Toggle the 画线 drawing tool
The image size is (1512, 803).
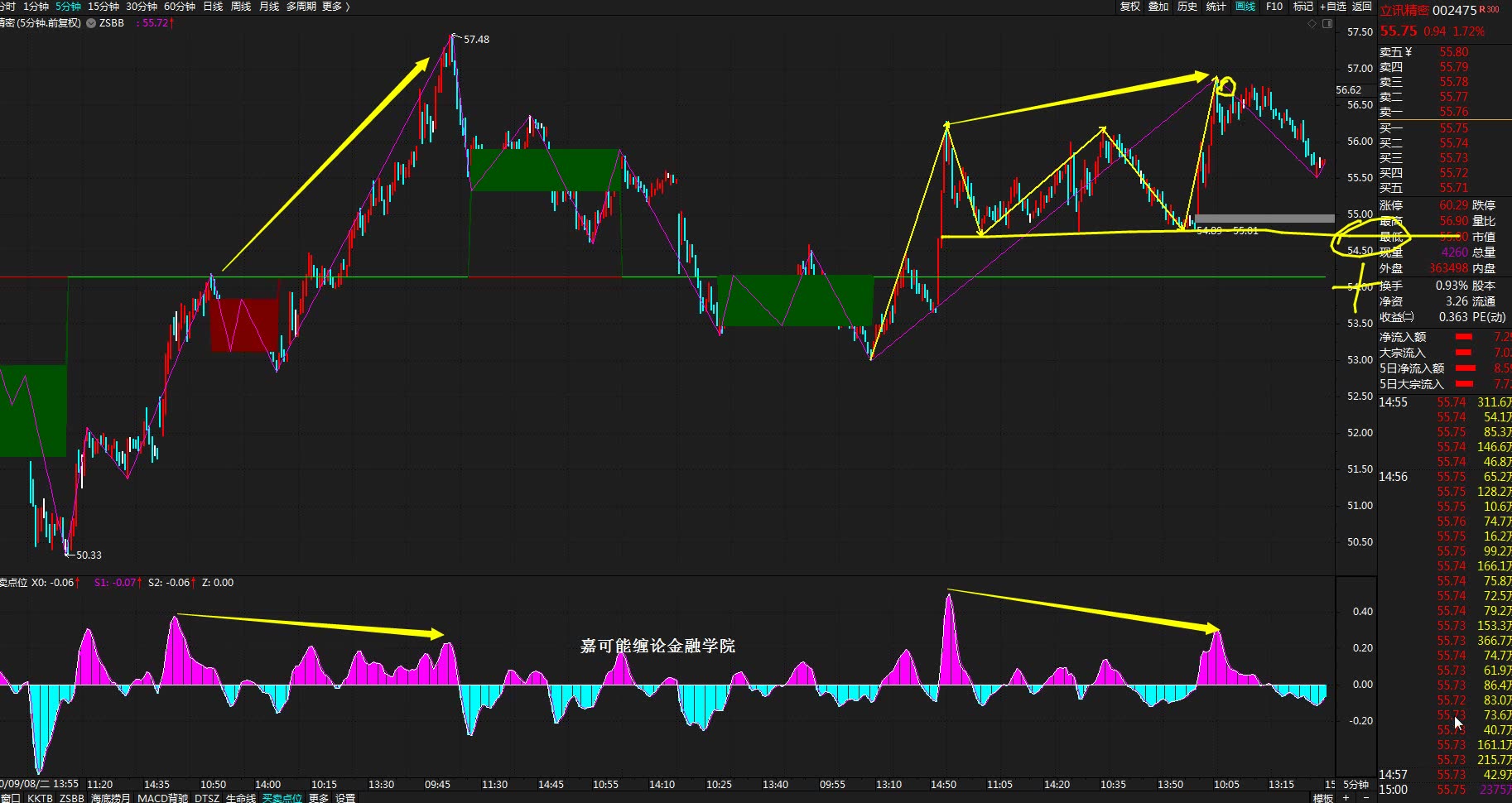1245,6
